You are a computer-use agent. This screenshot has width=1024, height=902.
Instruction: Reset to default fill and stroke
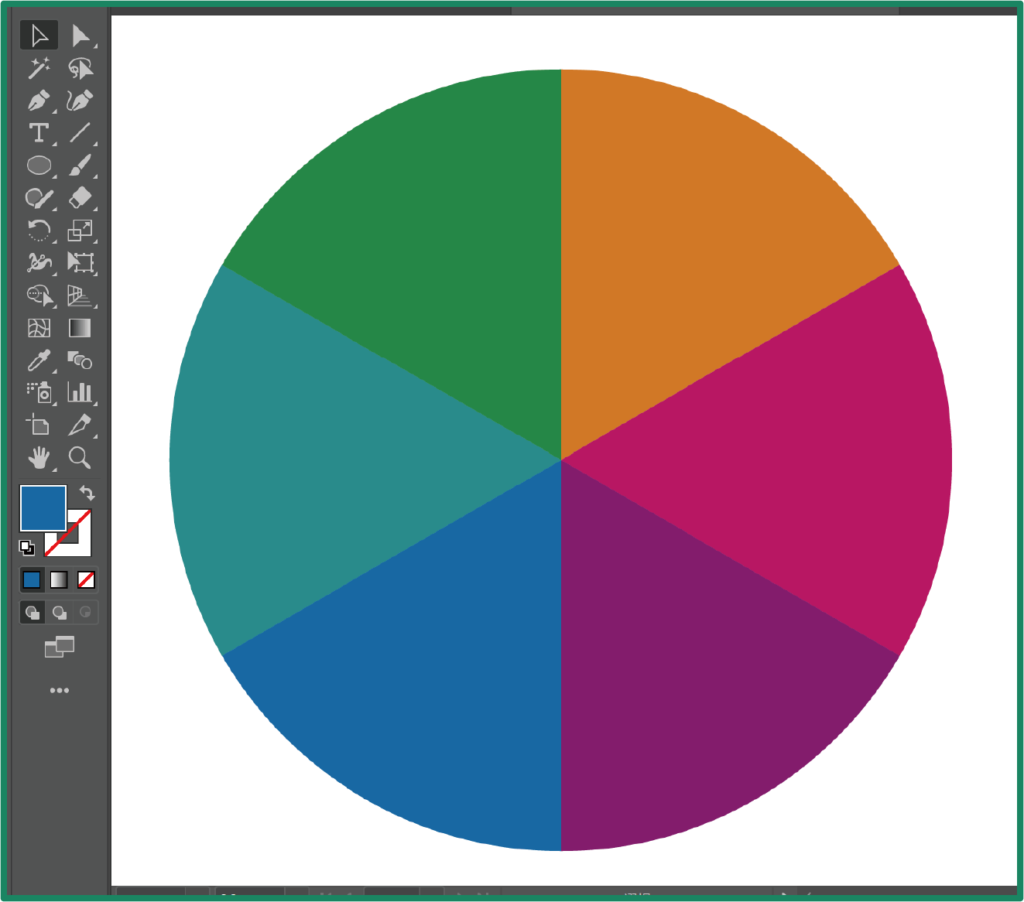coord(27,547)
